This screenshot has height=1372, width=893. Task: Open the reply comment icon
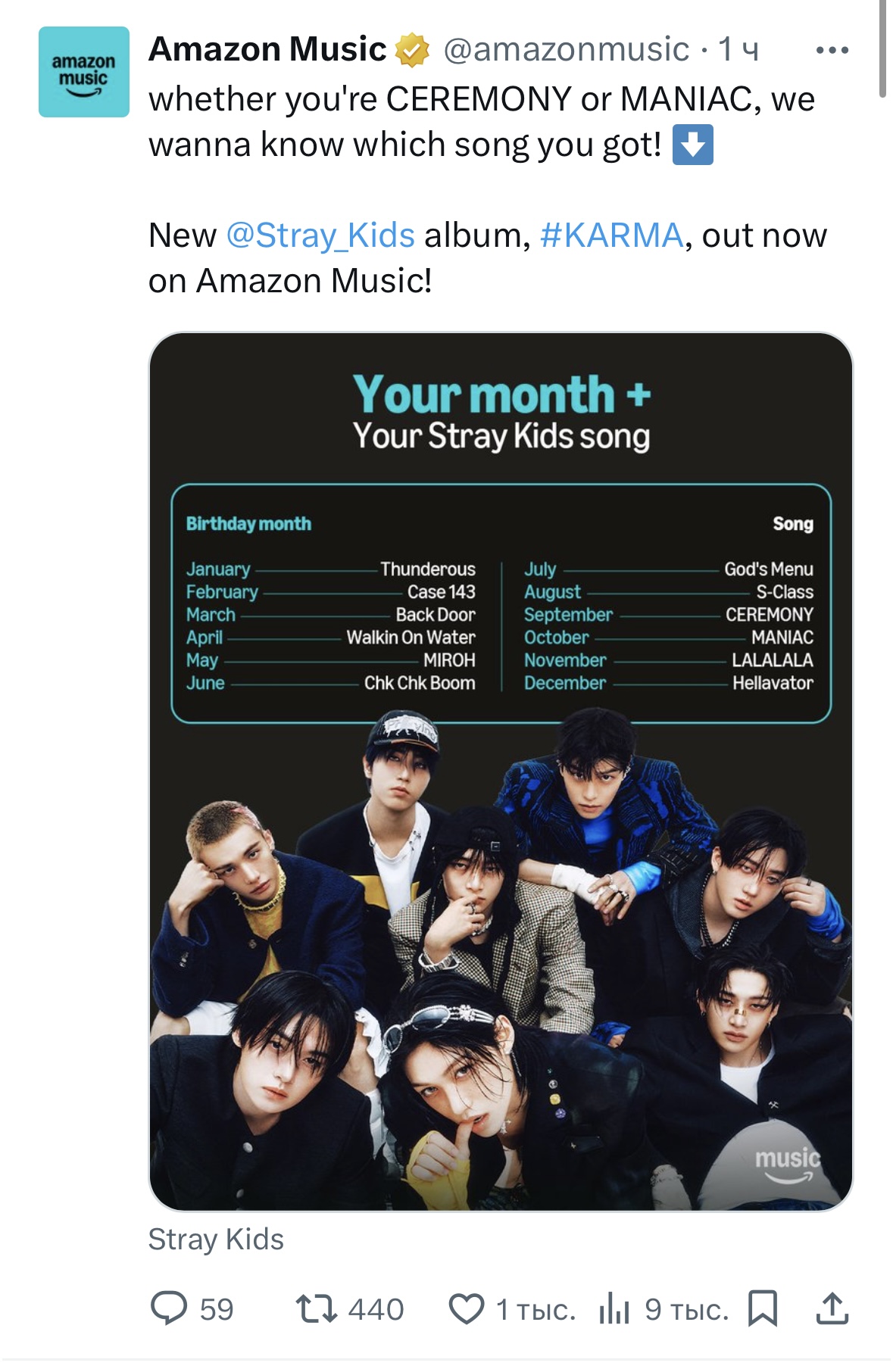[x=169, y=1308]
